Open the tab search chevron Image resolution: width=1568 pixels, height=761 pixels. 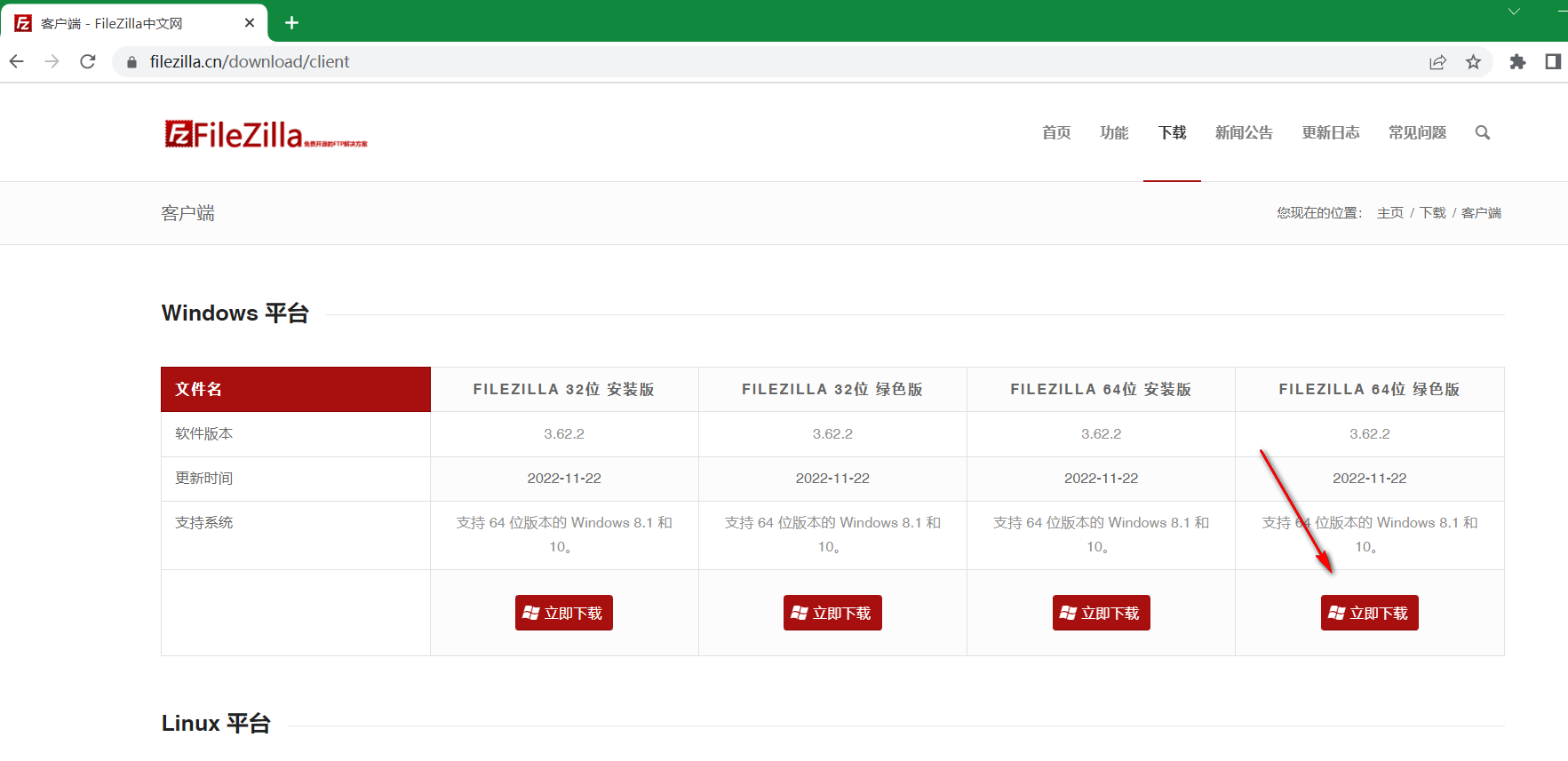click(1514, 12)
